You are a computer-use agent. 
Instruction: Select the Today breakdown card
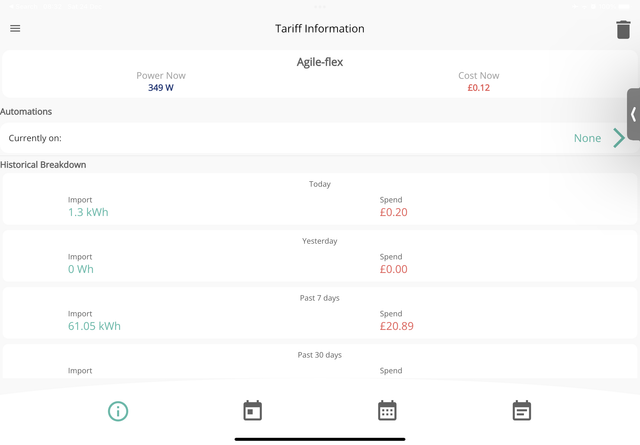tap(320, 199)
